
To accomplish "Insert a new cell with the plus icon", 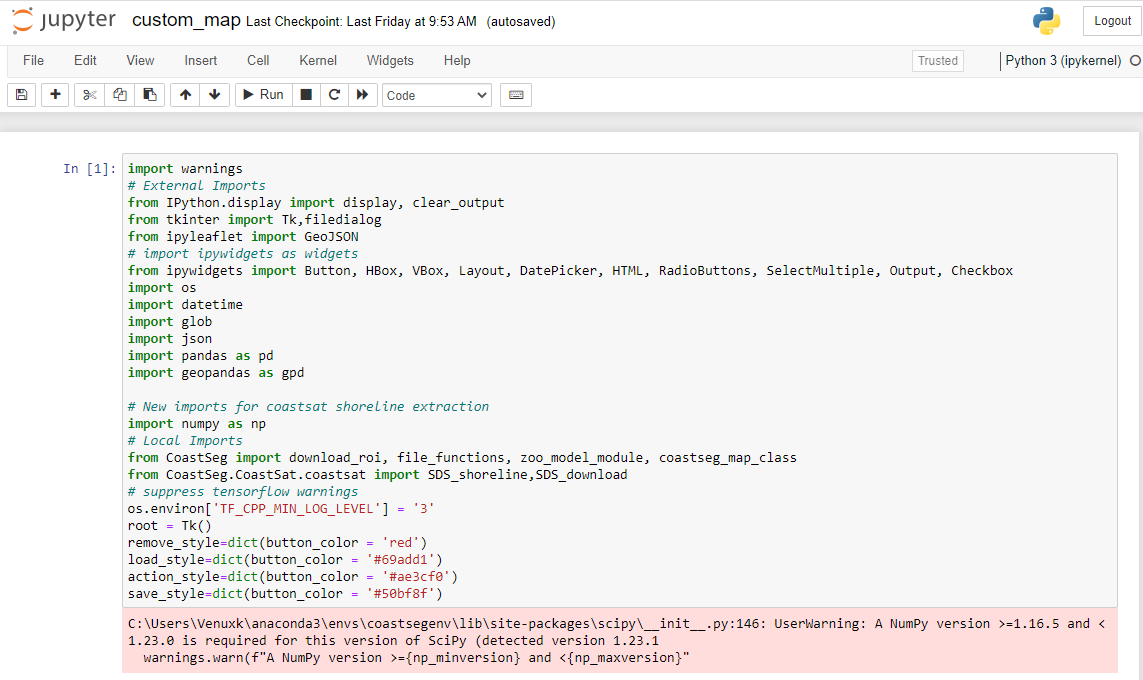I will point(55,94).
